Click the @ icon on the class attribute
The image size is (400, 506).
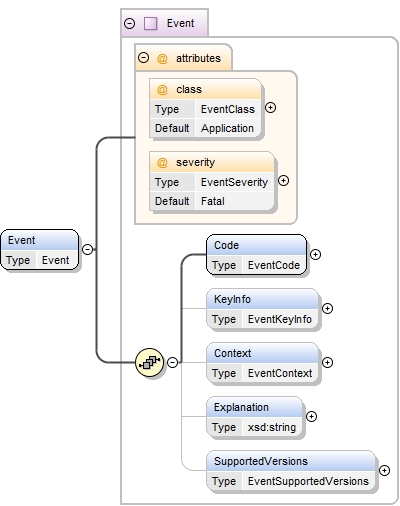162,90
